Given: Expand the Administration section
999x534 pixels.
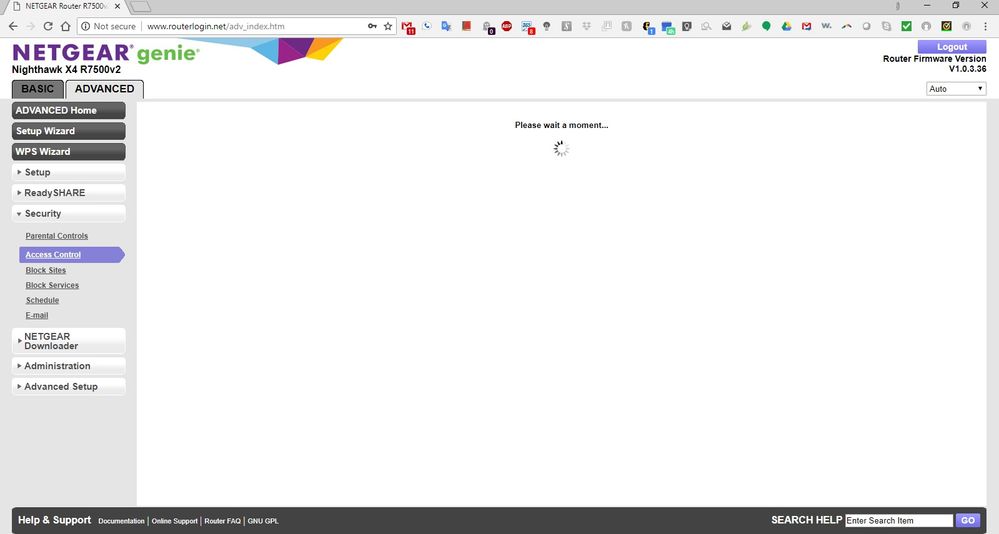Looking at the screenshot, I should [x=68, y=366].
